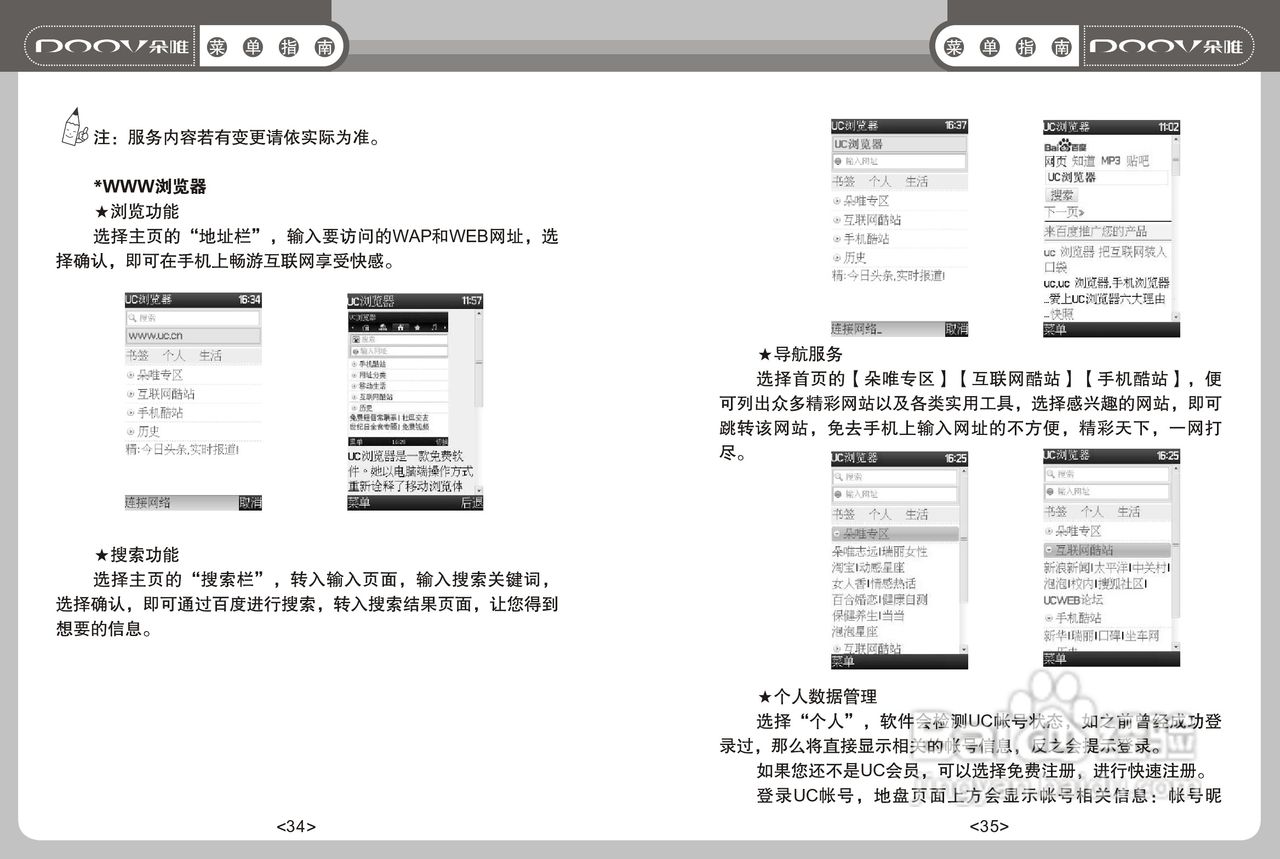Click UC浏览器 search field in 16:37 screenshot

900,144
